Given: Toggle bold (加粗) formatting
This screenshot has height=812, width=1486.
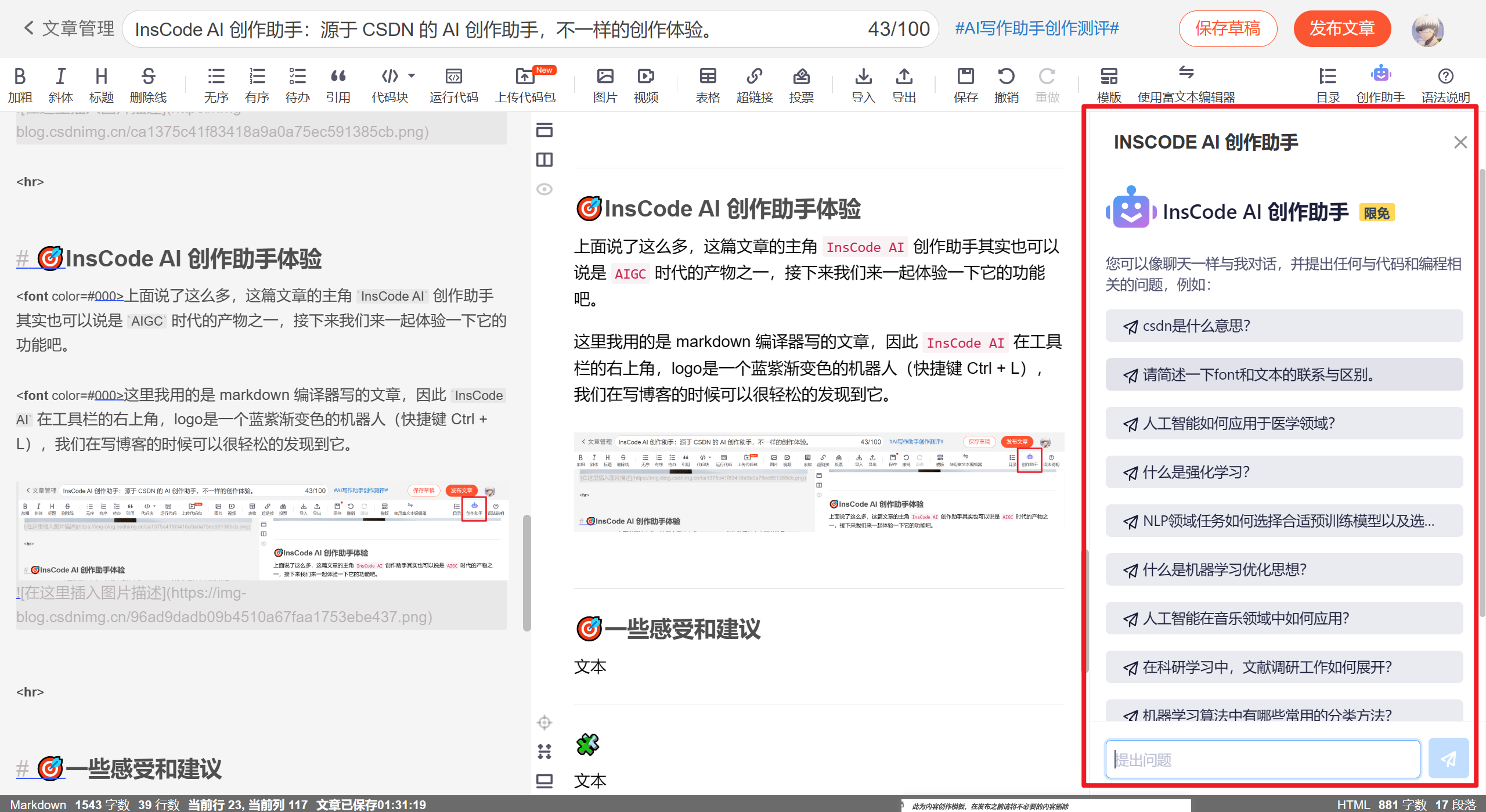Looking at the screenshot, I should (20, 85).
